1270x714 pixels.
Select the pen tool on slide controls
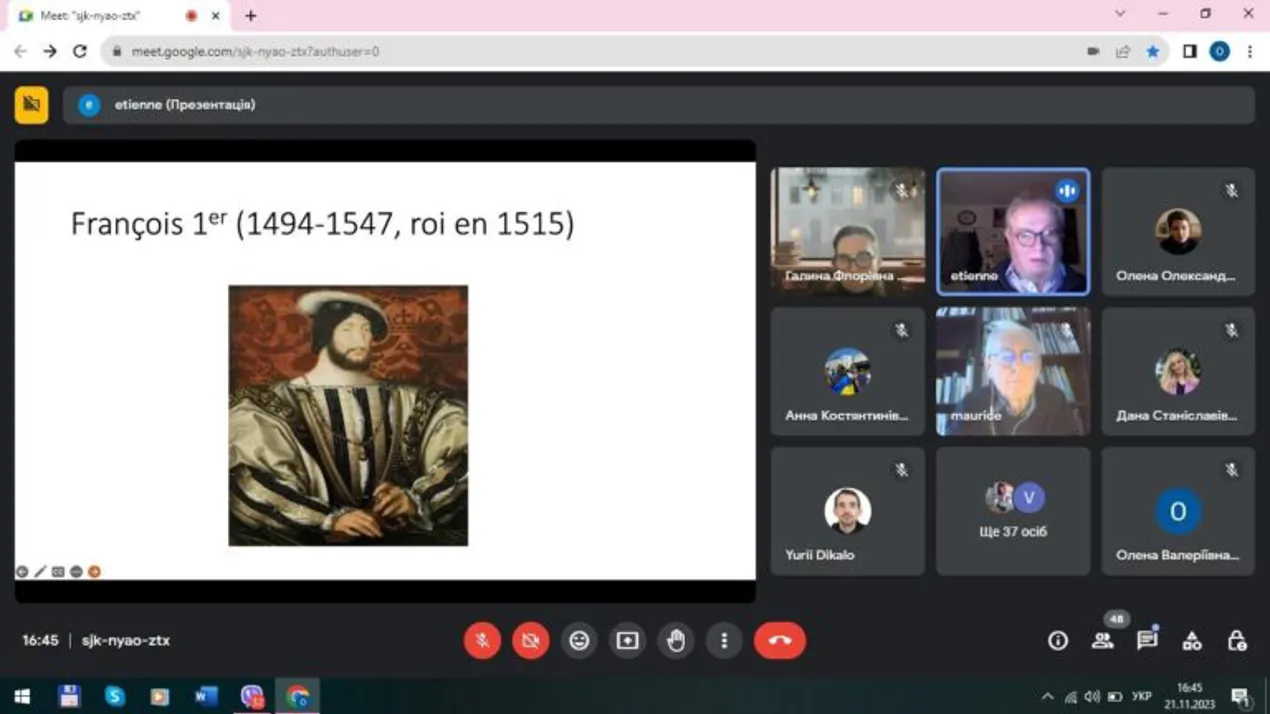point(40,572)
